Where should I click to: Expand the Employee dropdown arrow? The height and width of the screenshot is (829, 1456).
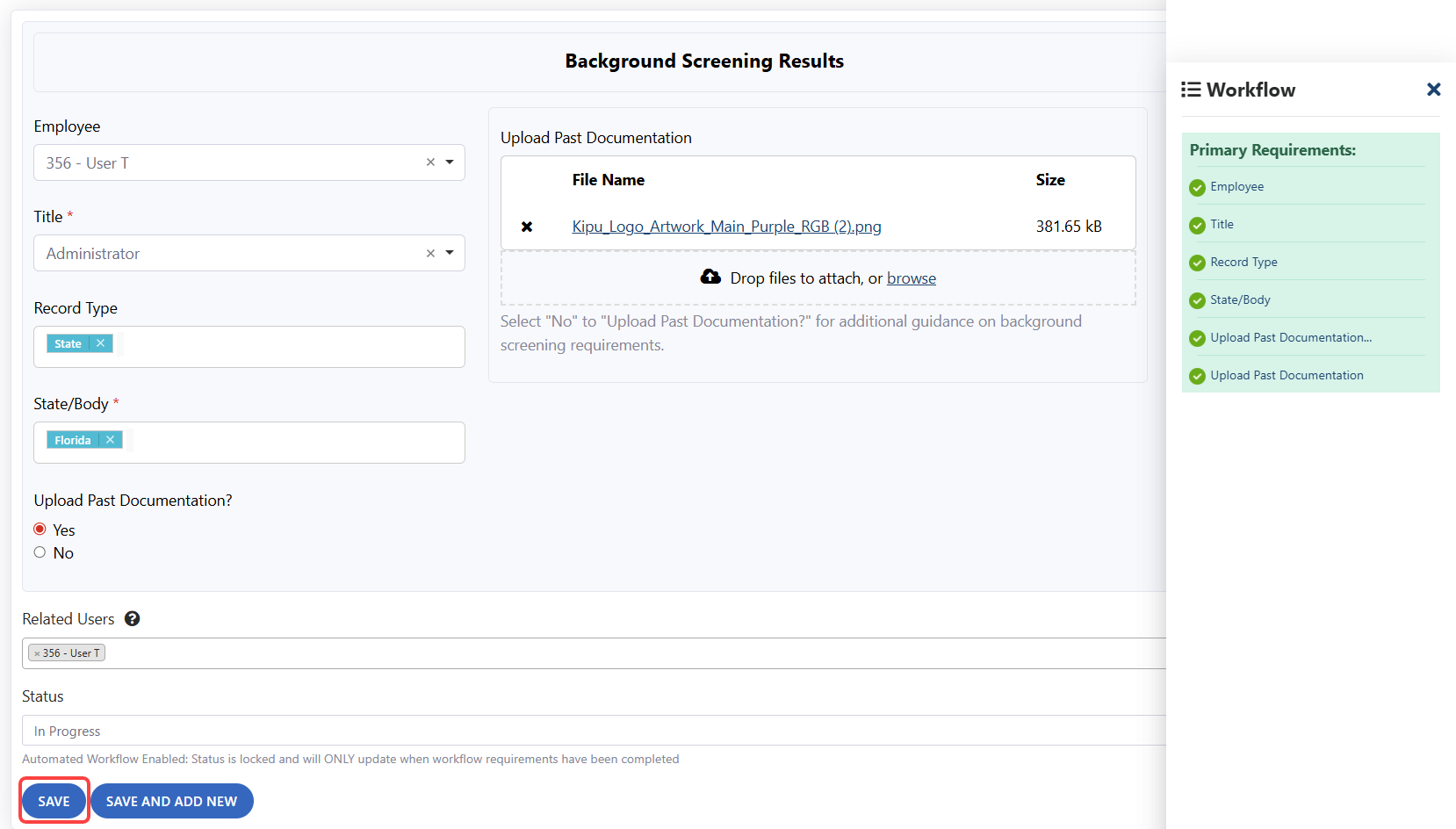click(x=450, y=162)
